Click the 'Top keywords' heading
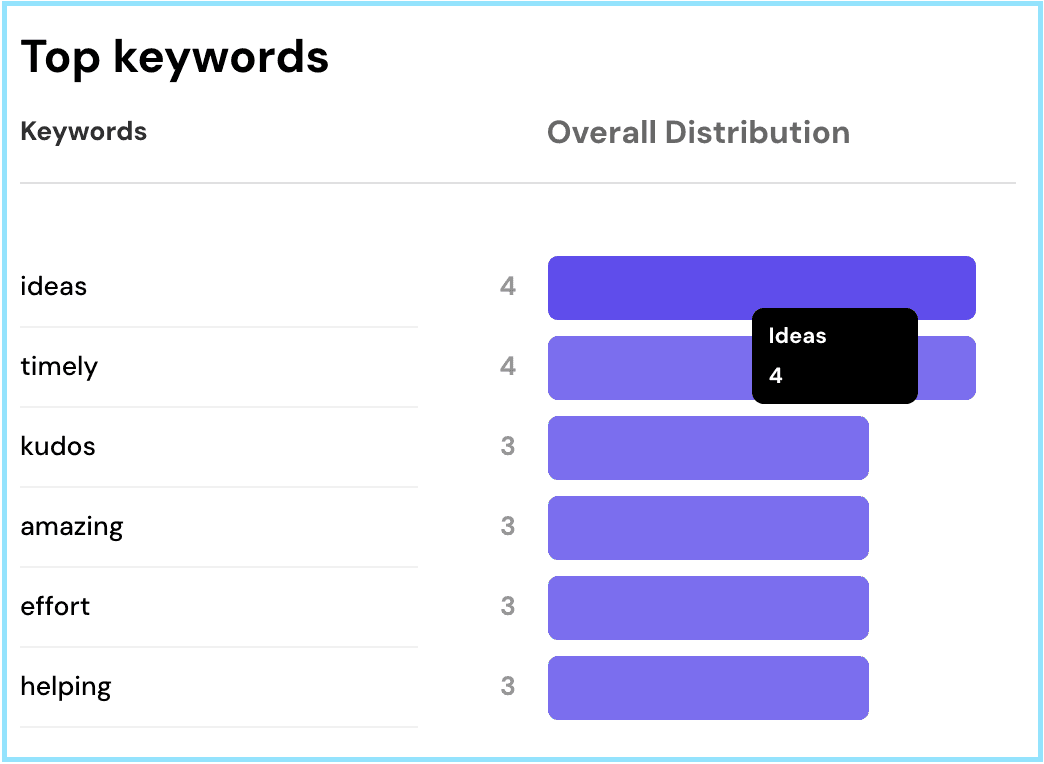The image size is (1044, 764). [x=175, y=57]
